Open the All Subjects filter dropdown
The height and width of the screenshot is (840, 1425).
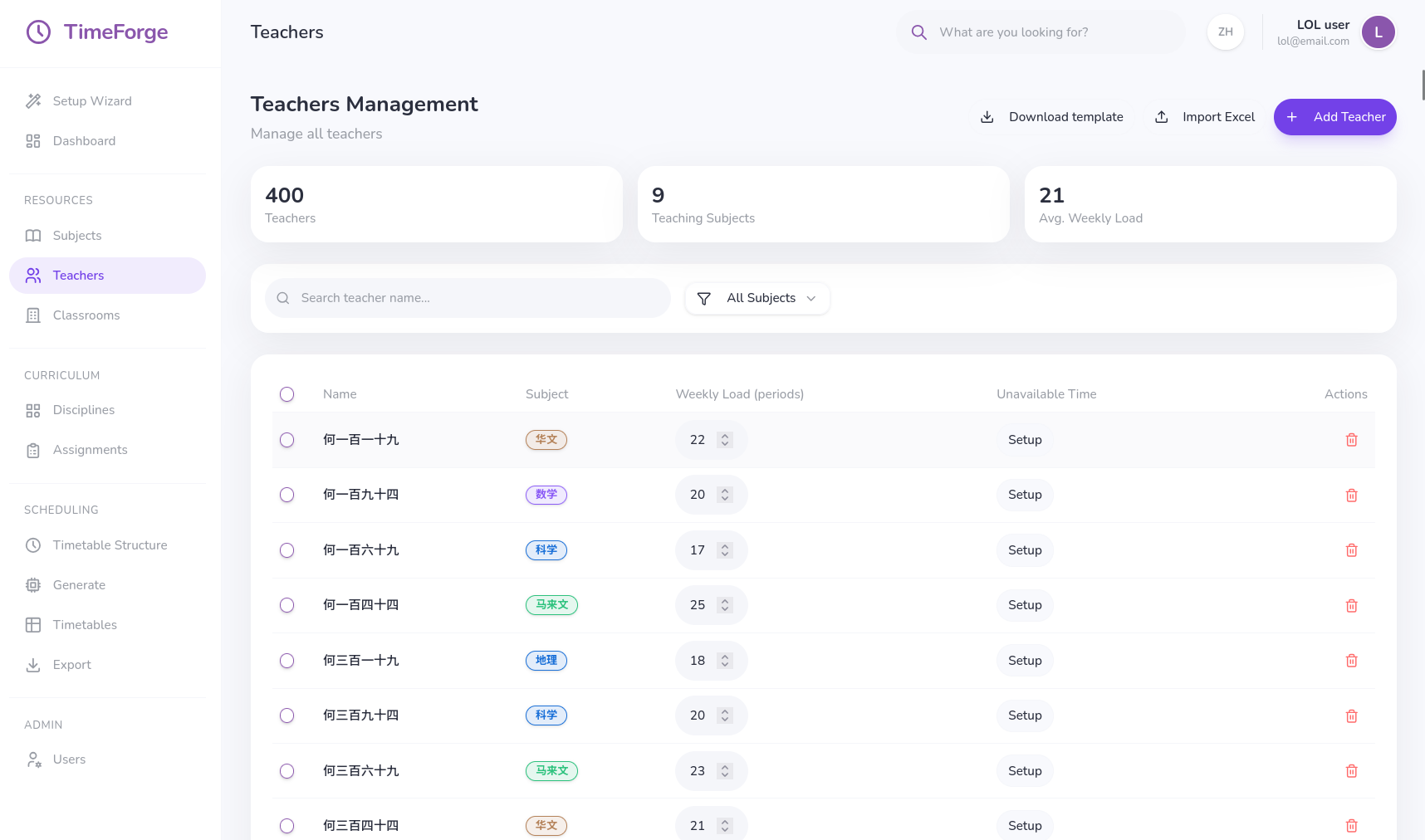point(757,299)
